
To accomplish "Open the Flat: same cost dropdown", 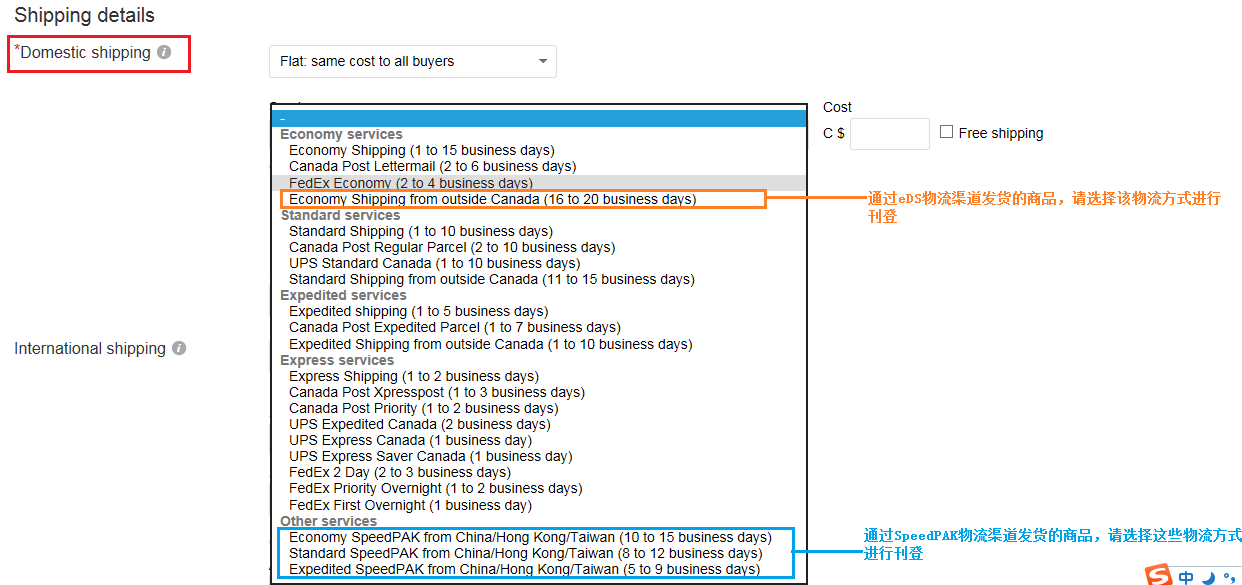I will 412,61.
